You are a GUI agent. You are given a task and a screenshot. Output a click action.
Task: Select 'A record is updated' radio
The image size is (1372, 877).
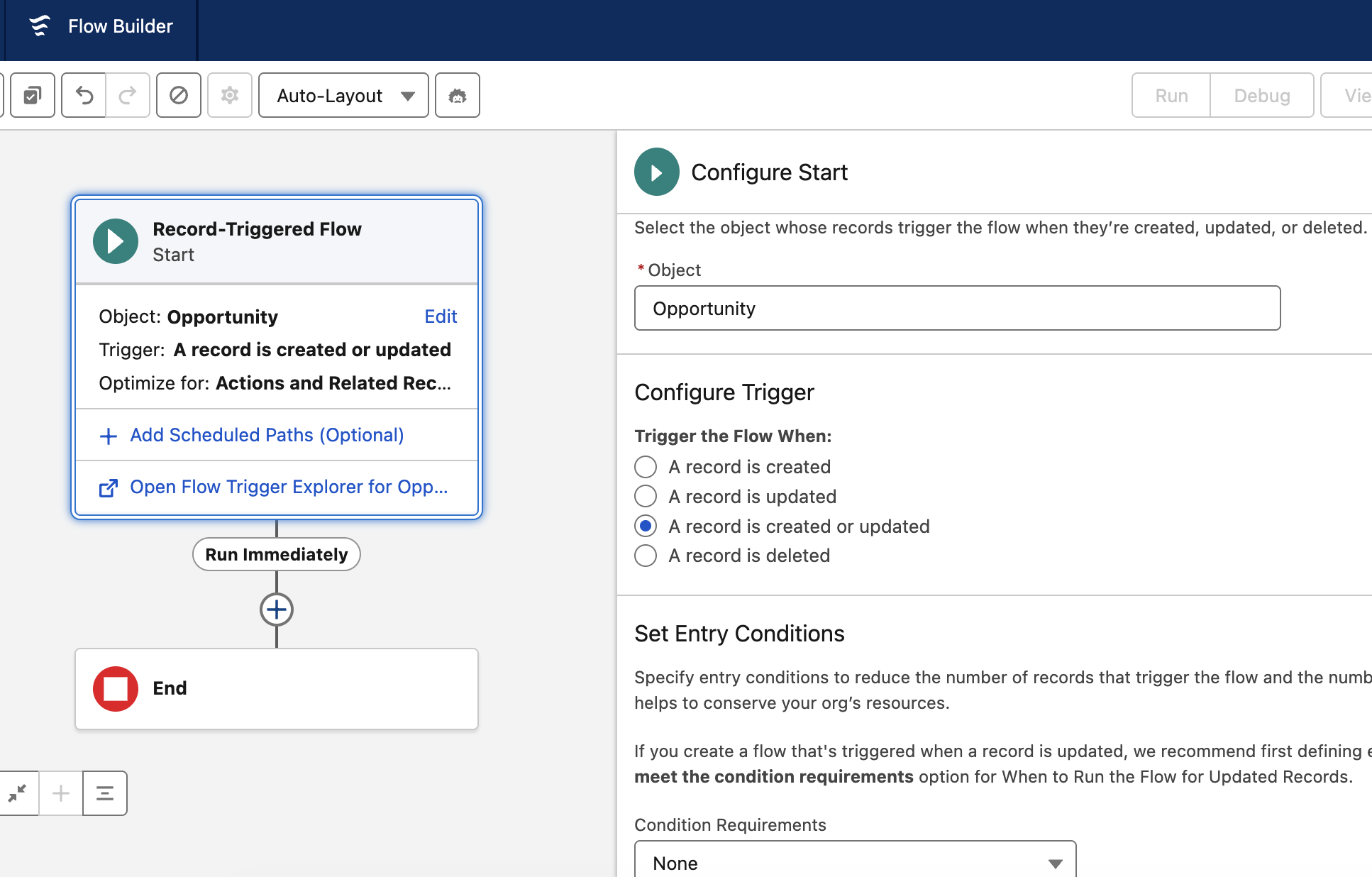pyautogui.click(x=646, y=497)
